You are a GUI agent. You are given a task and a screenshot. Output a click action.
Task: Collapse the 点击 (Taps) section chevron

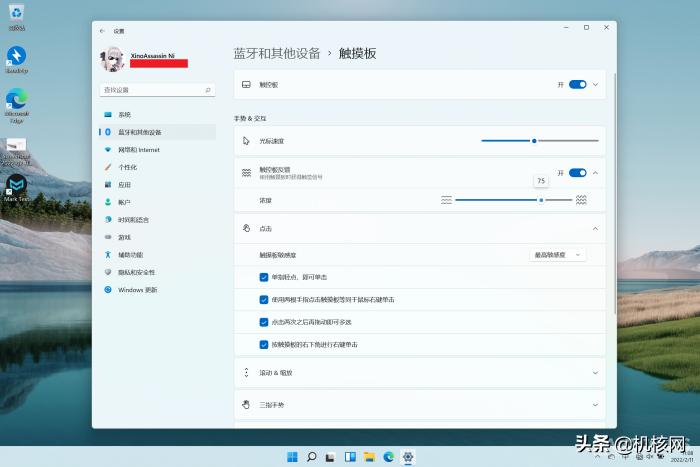tap(595, 229)
